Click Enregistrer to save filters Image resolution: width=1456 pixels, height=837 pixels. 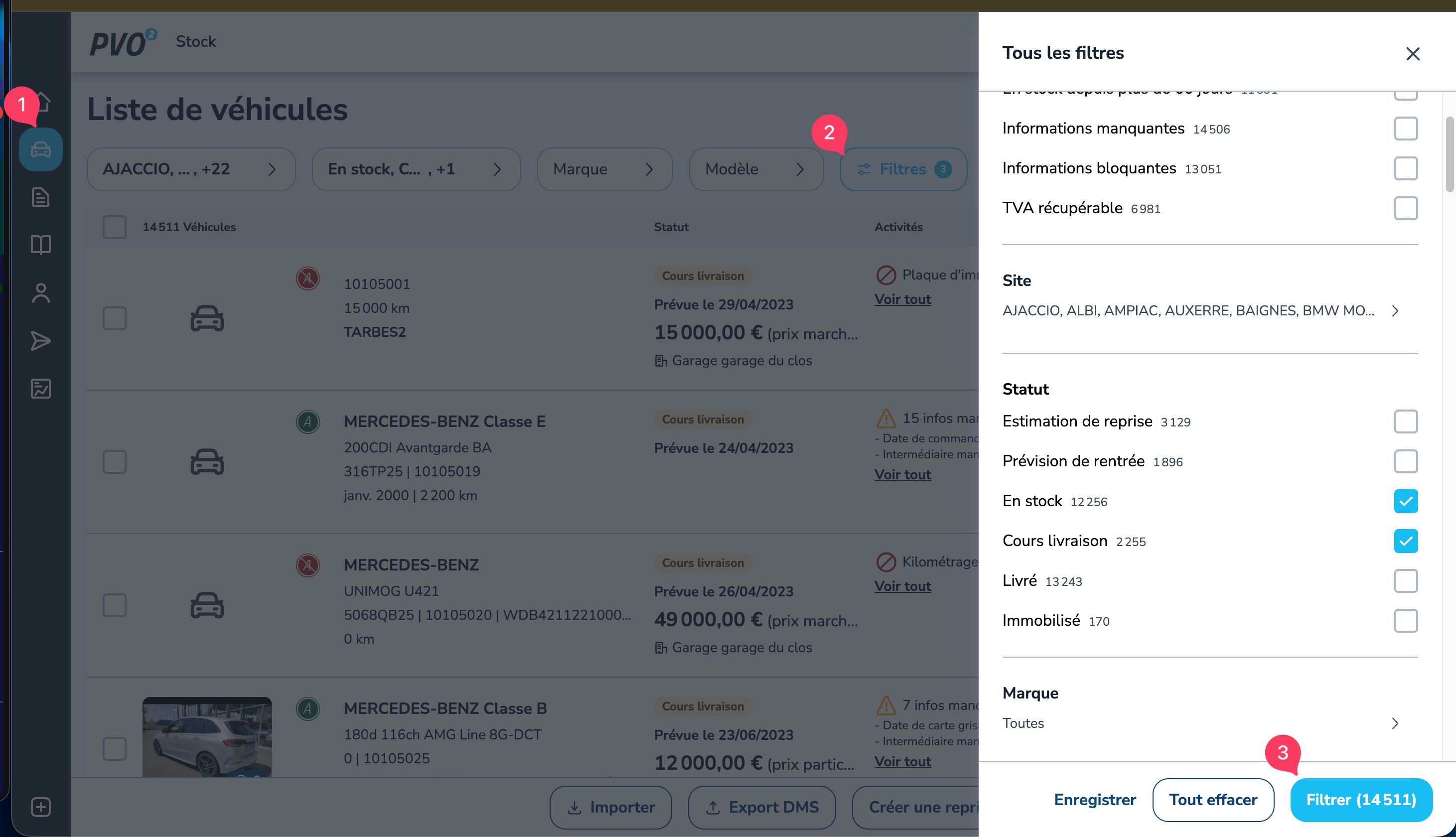1094,800
